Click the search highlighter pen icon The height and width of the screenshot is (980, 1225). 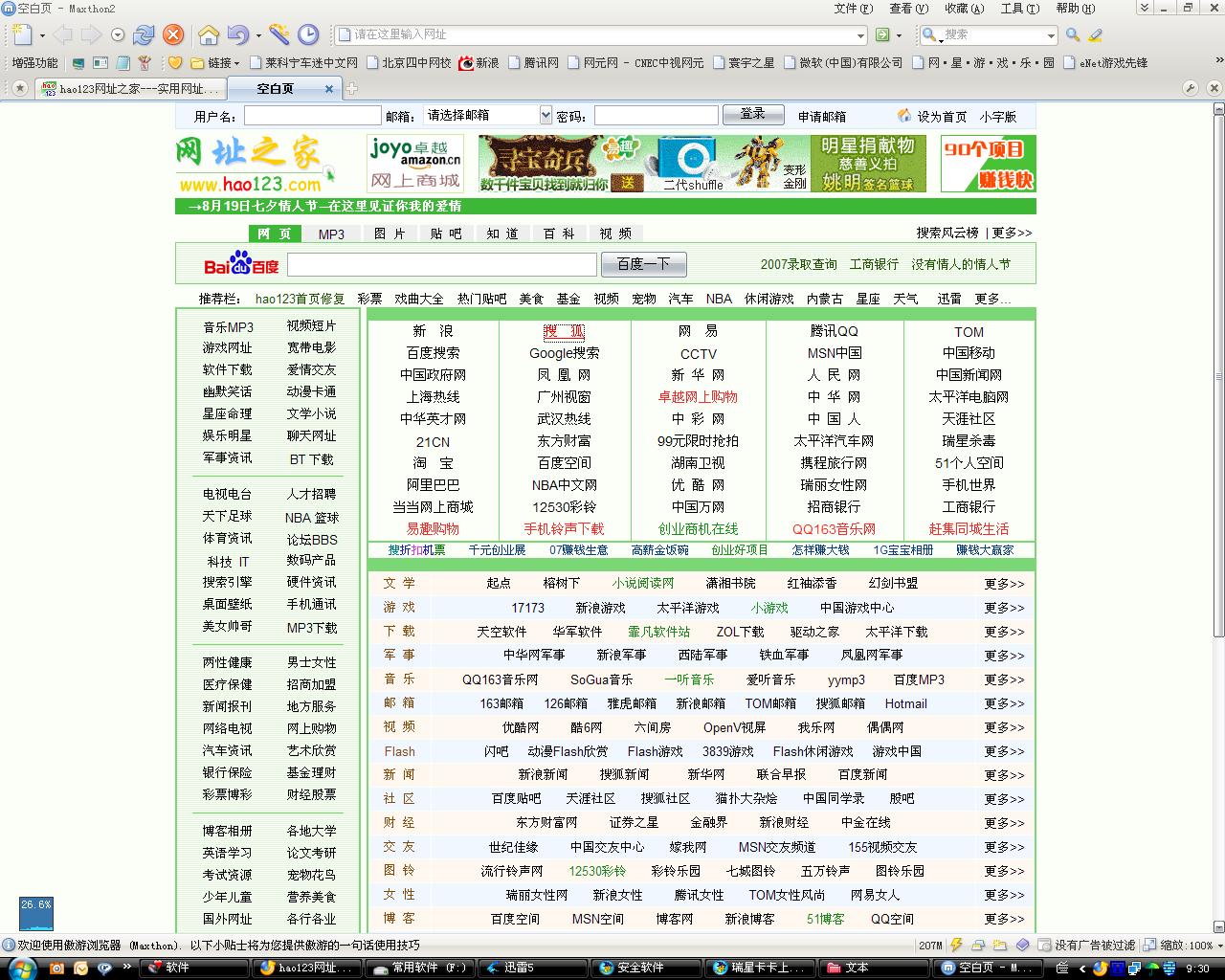(x=1096, y=35)
